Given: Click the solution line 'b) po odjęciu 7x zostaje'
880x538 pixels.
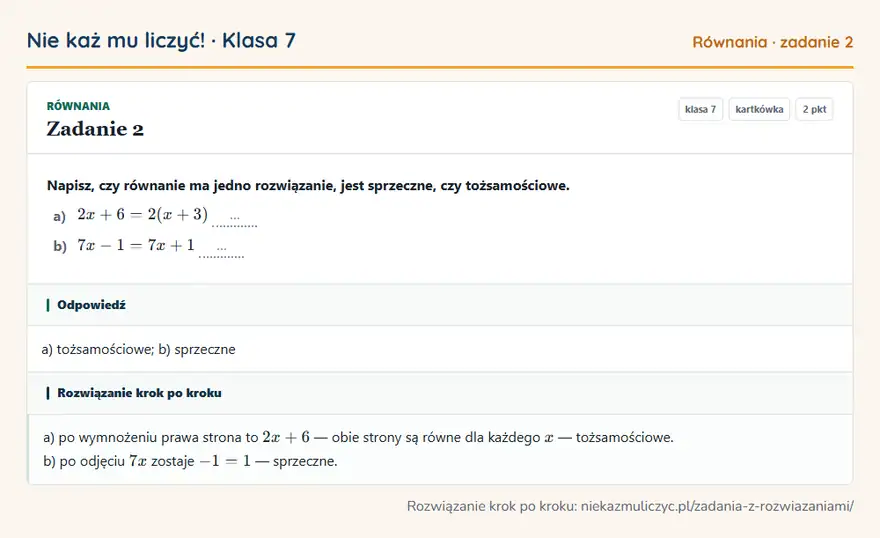Looking at the screenshot, I should click(190, 461).
